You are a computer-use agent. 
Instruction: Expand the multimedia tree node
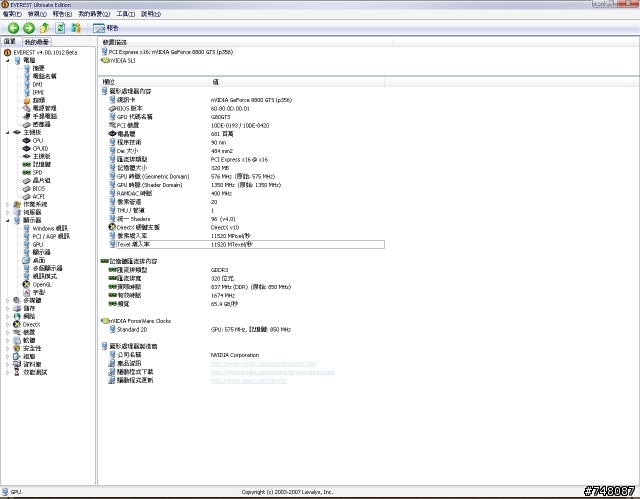pos(7,300)
